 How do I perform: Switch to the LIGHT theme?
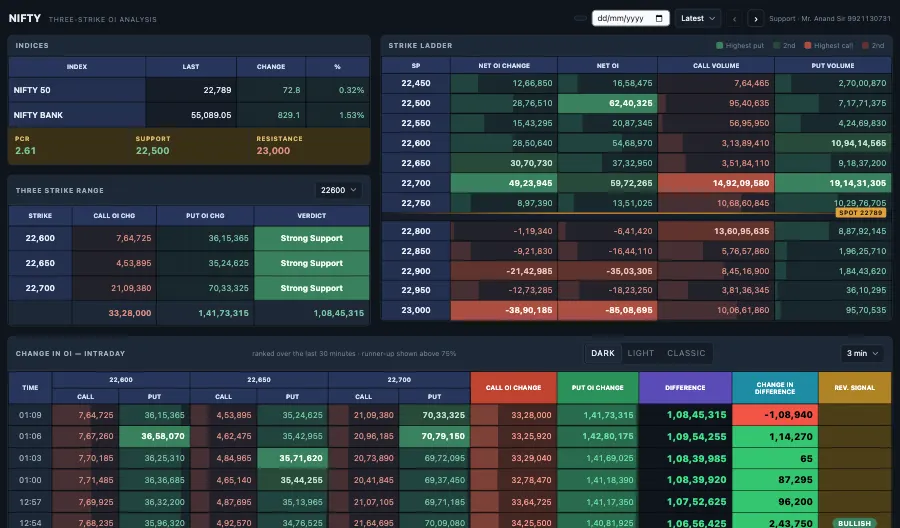pos(641,353)
